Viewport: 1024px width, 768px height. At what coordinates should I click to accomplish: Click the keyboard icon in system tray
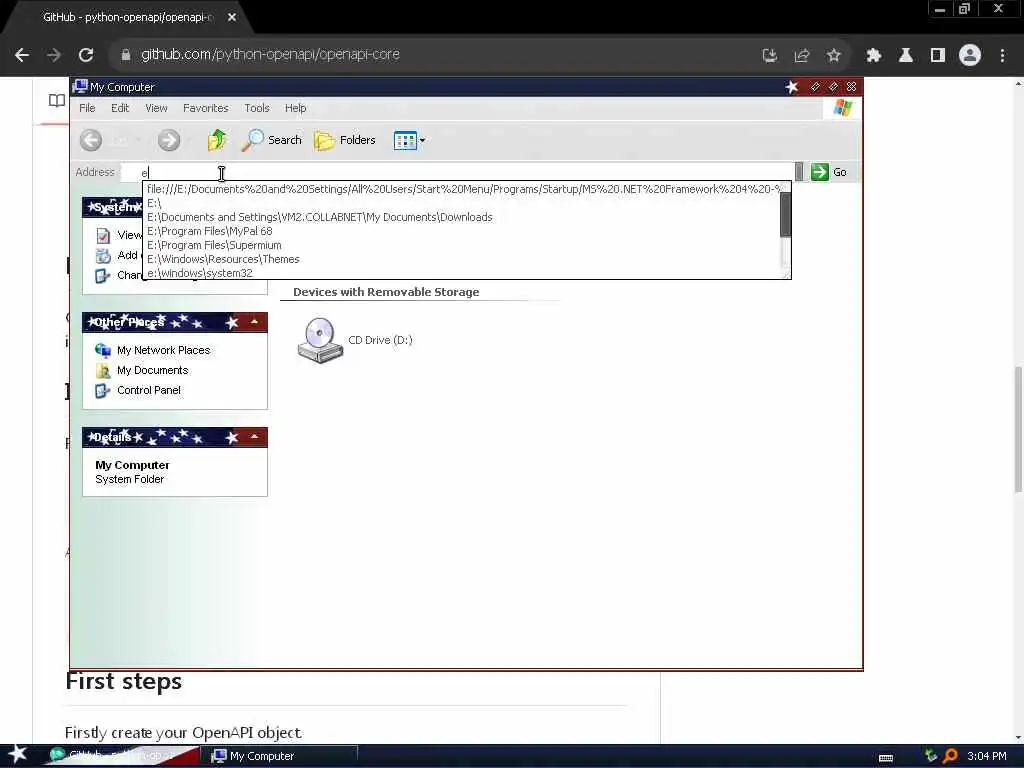coord(886,758)
